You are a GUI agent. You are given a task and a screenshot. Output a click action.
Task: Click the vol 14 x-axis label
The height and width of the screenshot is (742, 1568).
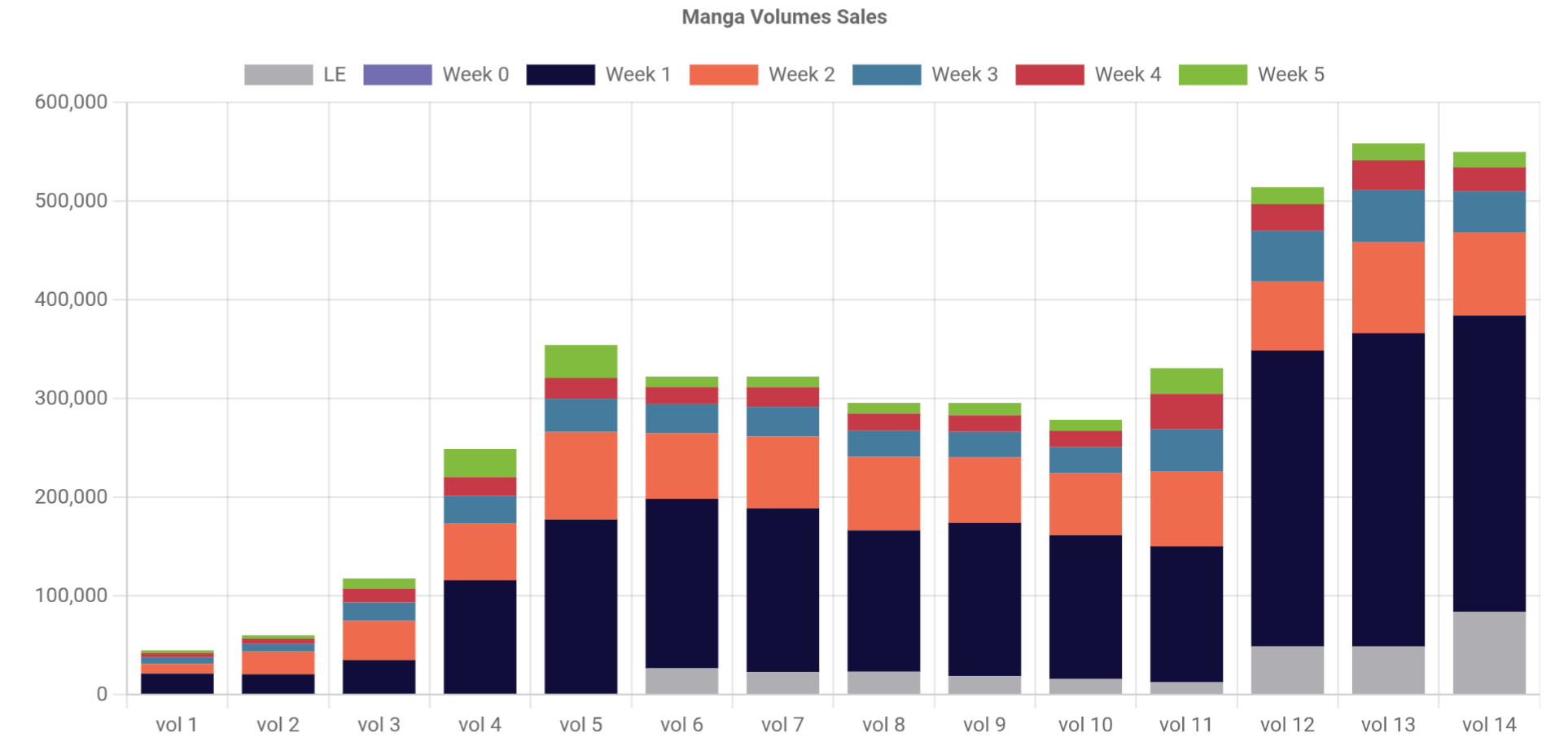coord(1489,725)
